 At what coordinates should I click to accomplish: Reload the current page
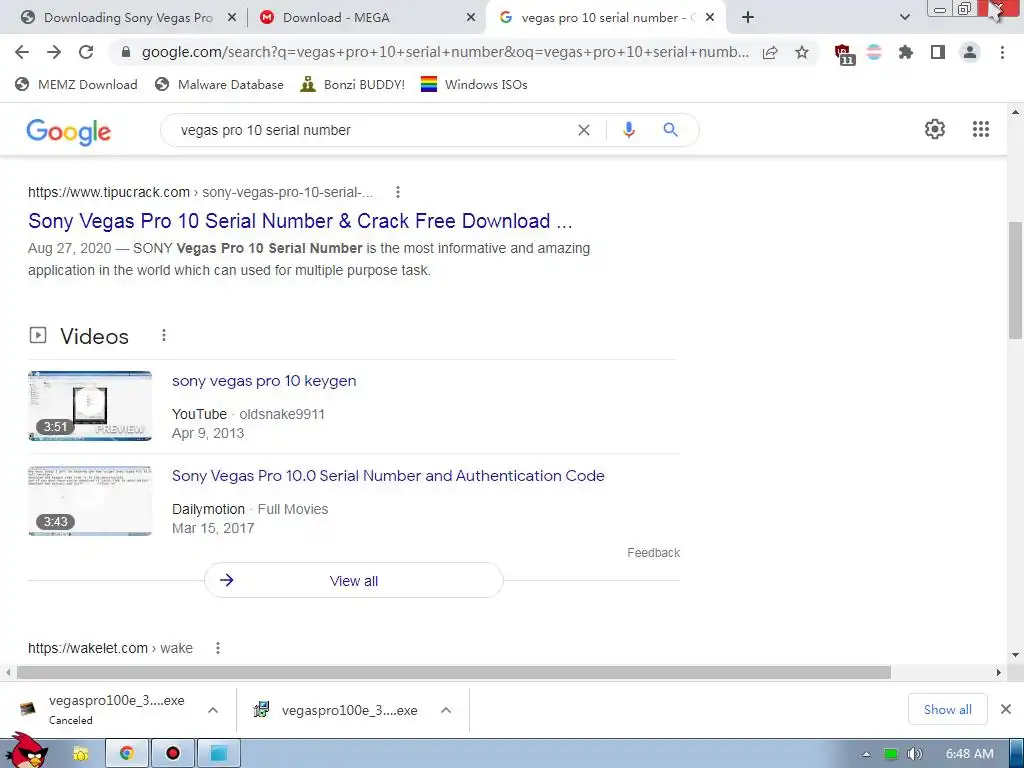coord(86,52)
